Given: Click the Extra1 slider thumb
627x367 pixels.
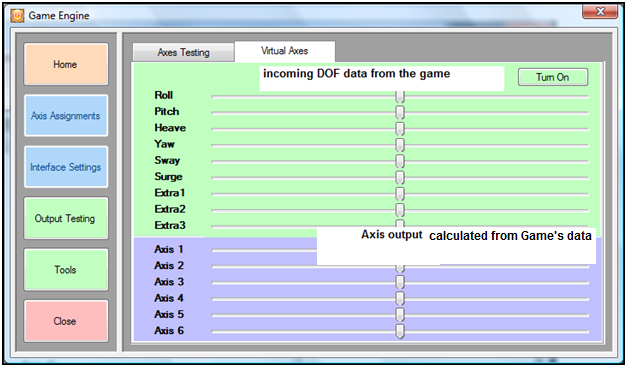Looking at the screenshot, I should (x=400, y=194).
